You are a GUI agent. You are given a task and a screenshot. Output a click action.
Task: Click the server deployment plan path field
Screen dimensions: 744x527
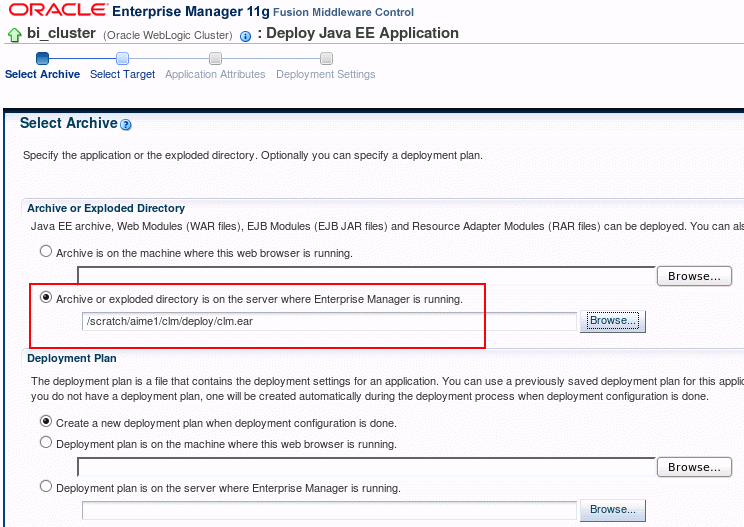pyautogui.click(x=329, y=510)
